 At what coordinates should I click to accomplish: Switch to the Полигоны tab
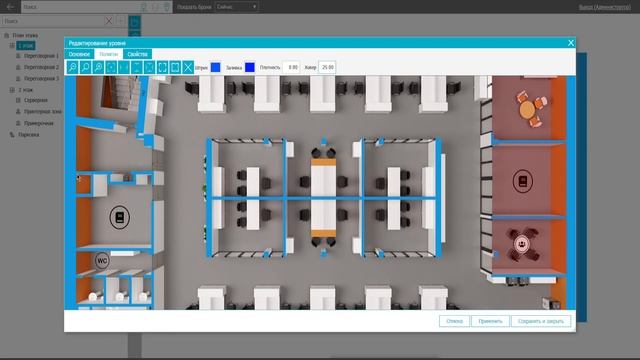click(x=109, y=54)
